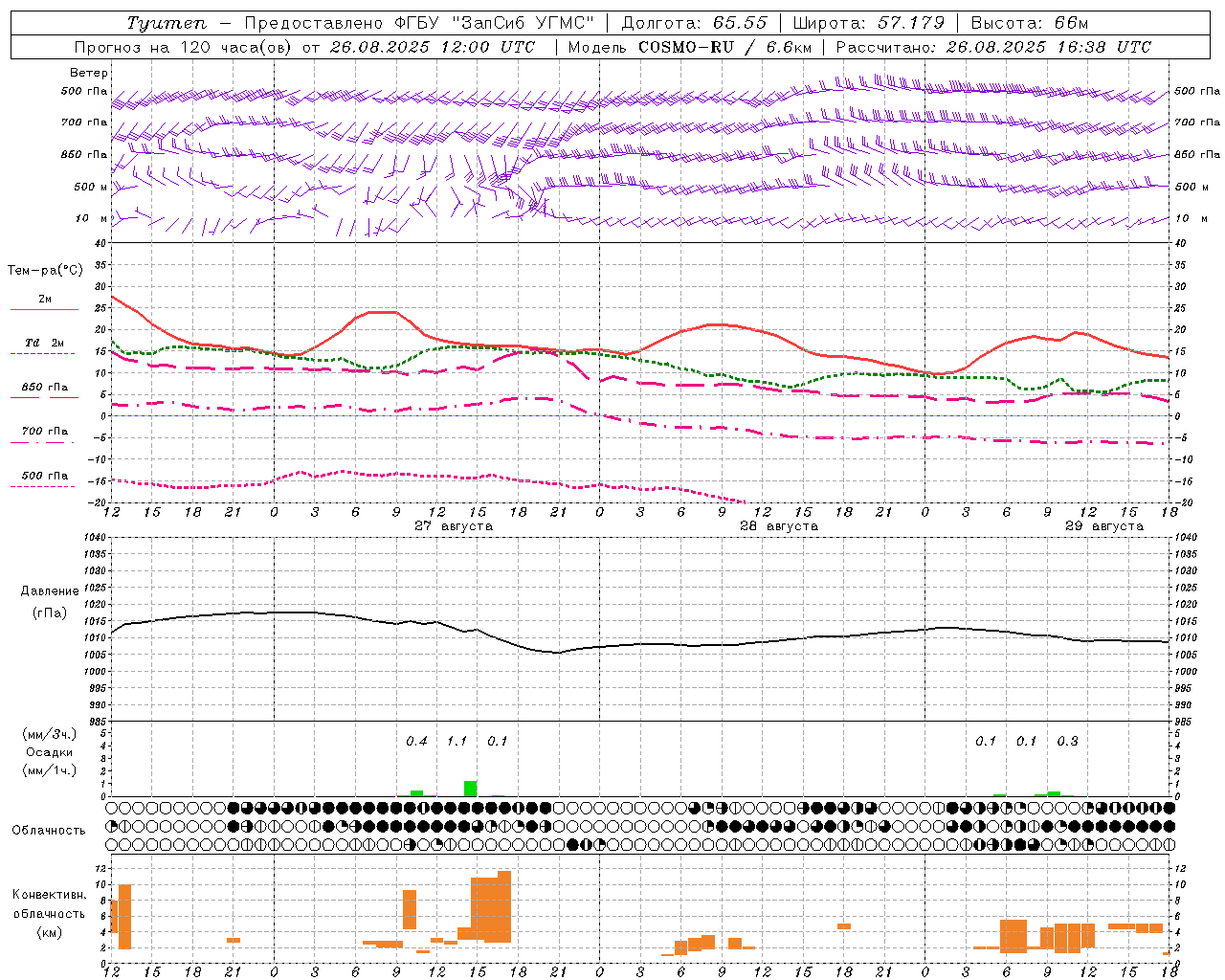The width and height of the screenshot is (1225, 980).
Task: Click "Прогноз на 120 часа(ов)" forecast length text
Action: pyautogui.click(x=184, y=47)
